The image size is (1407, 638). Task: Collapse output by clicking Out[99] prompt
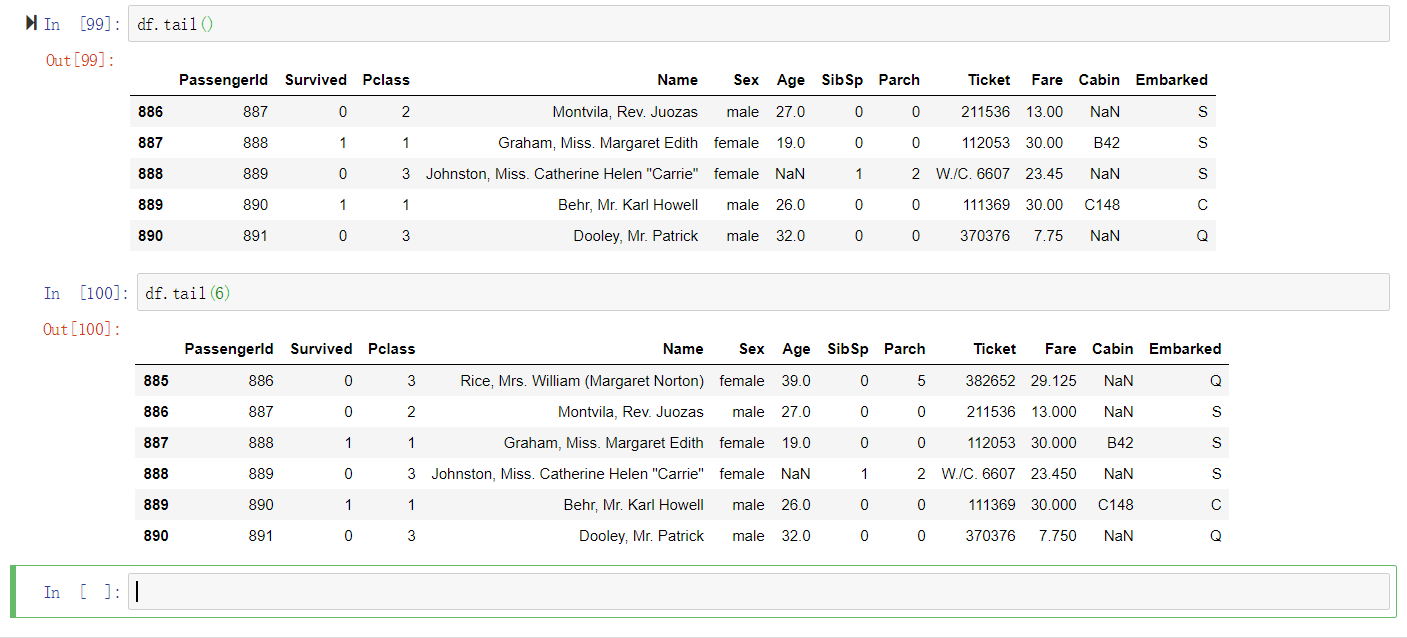[x=80, y=60]
